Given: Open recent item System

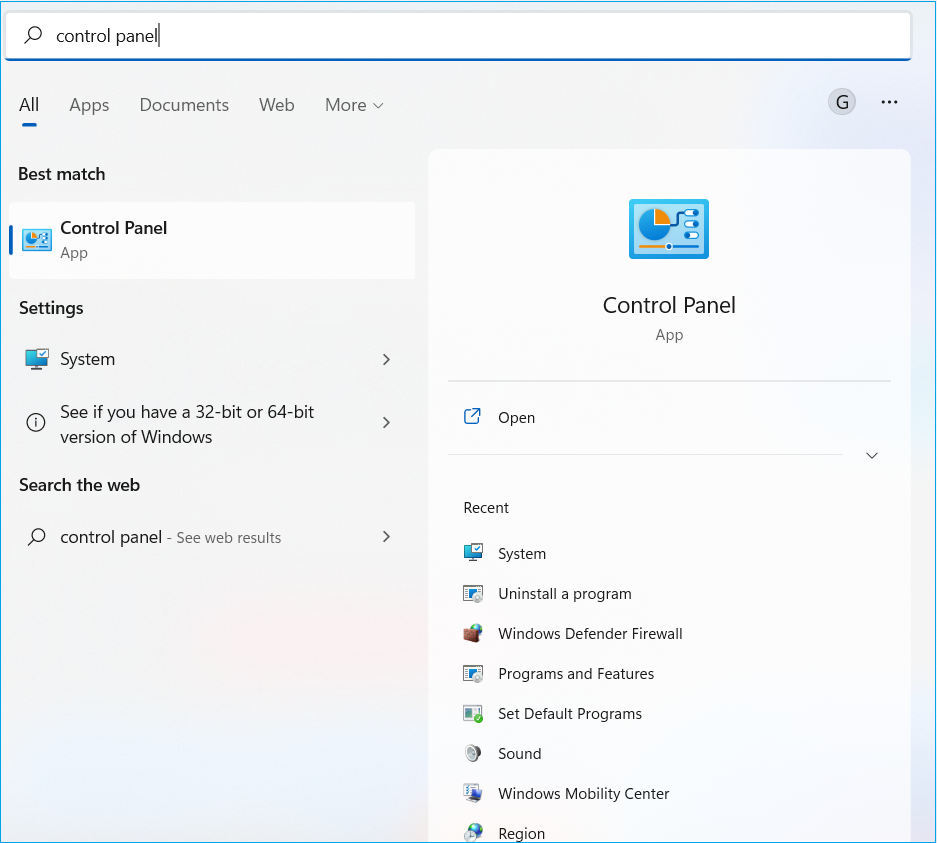Looking at the screenshot, I should 669,553.
